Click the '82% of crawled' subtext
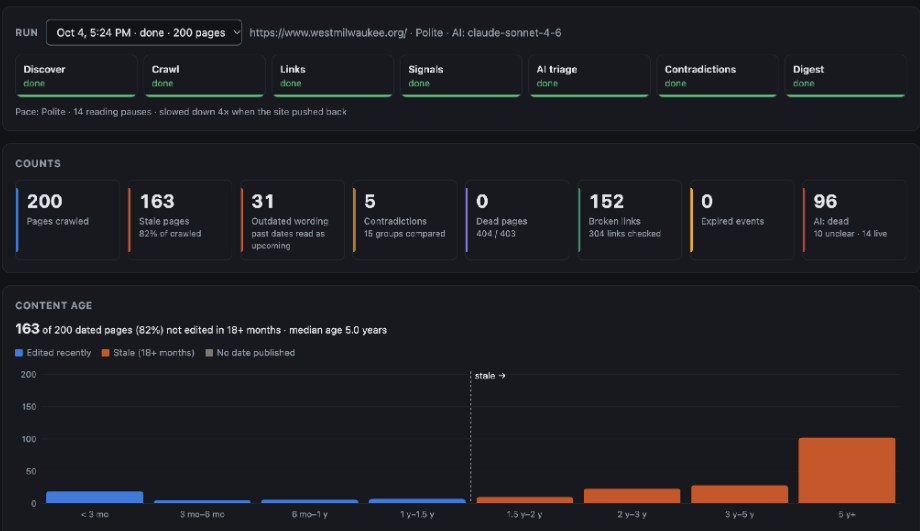The image size is (920, 531). tap(170, 234)
